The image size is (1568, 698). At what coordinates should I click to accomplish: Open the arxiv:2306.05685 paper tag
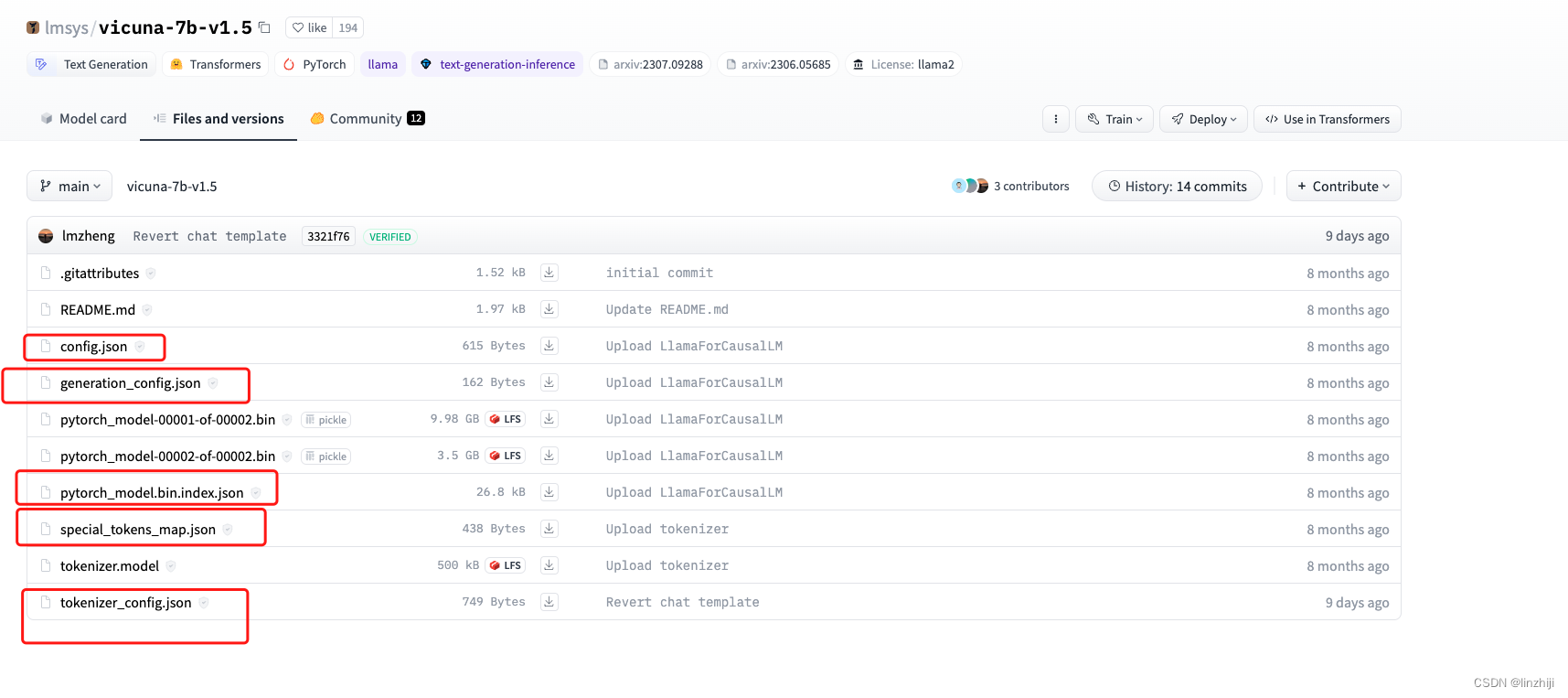pyautogui.click(x=778, y=64)
